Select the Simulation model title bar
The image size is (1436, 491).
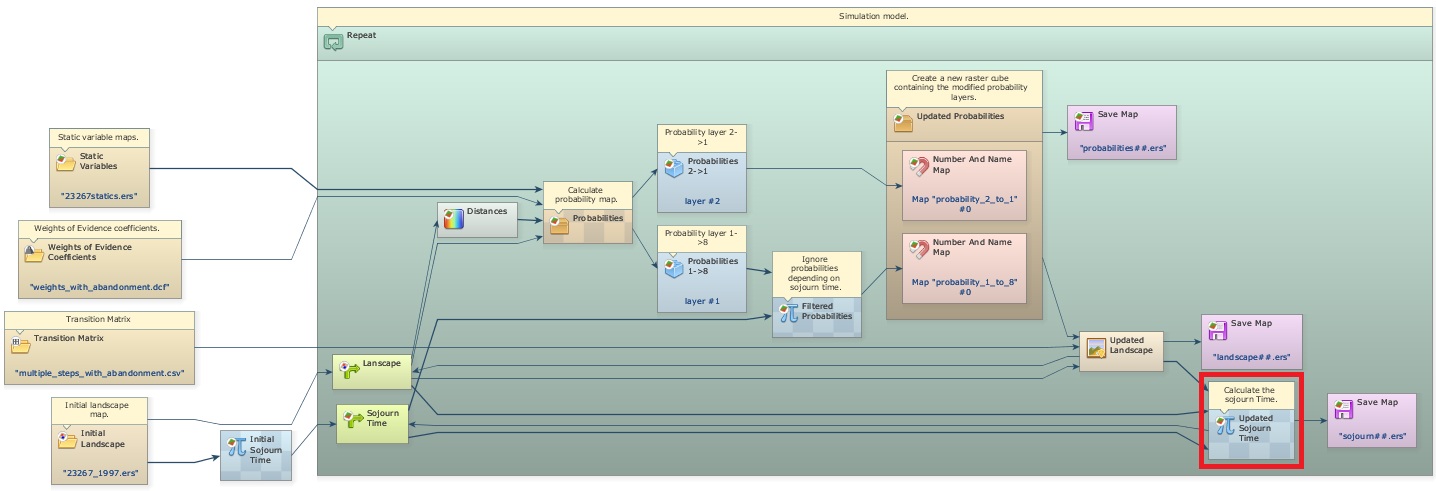[874, 16]
